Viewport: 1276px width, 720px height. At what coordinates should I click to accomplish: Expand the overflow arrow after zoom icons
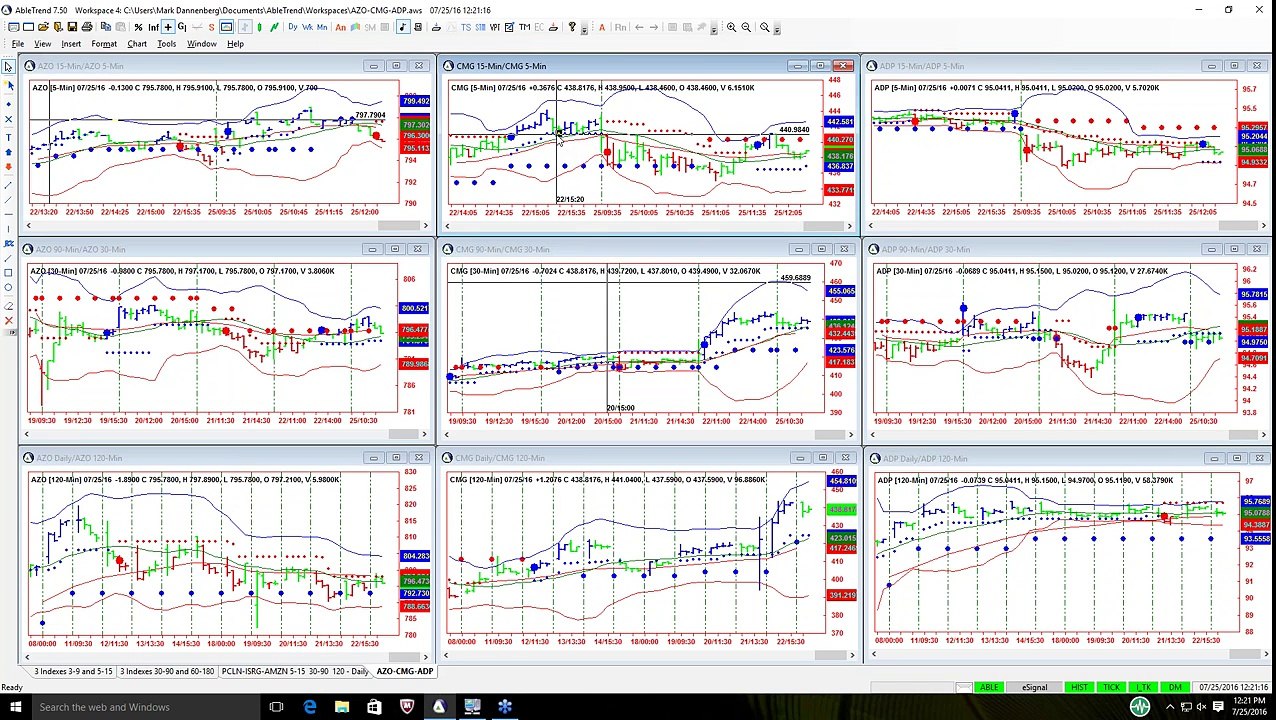[777, 28]
